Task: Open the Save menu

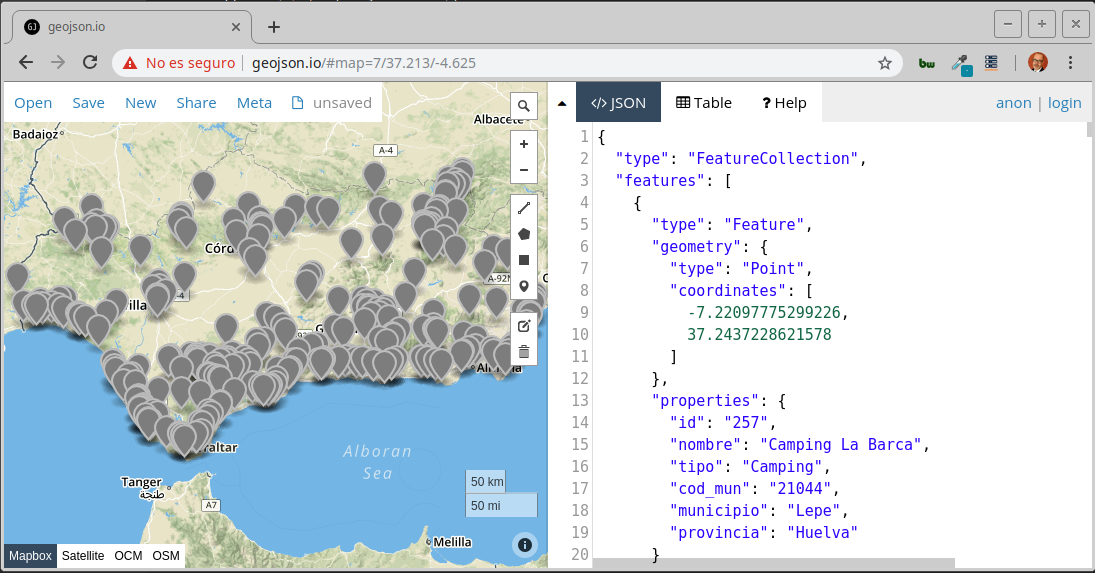Action: [88, 103]
